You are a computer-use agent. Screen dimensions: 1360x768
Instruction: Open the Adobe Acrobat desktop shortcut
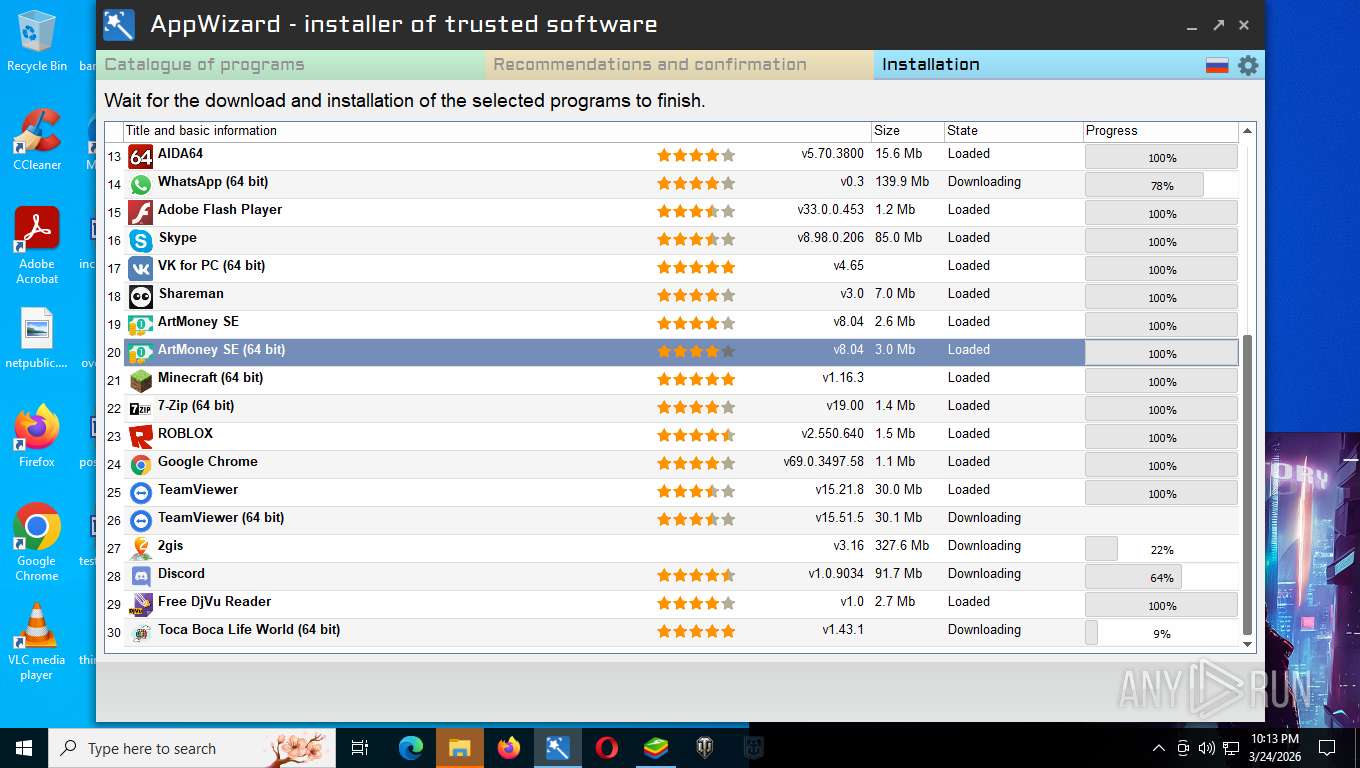click(x=37, y=246)
